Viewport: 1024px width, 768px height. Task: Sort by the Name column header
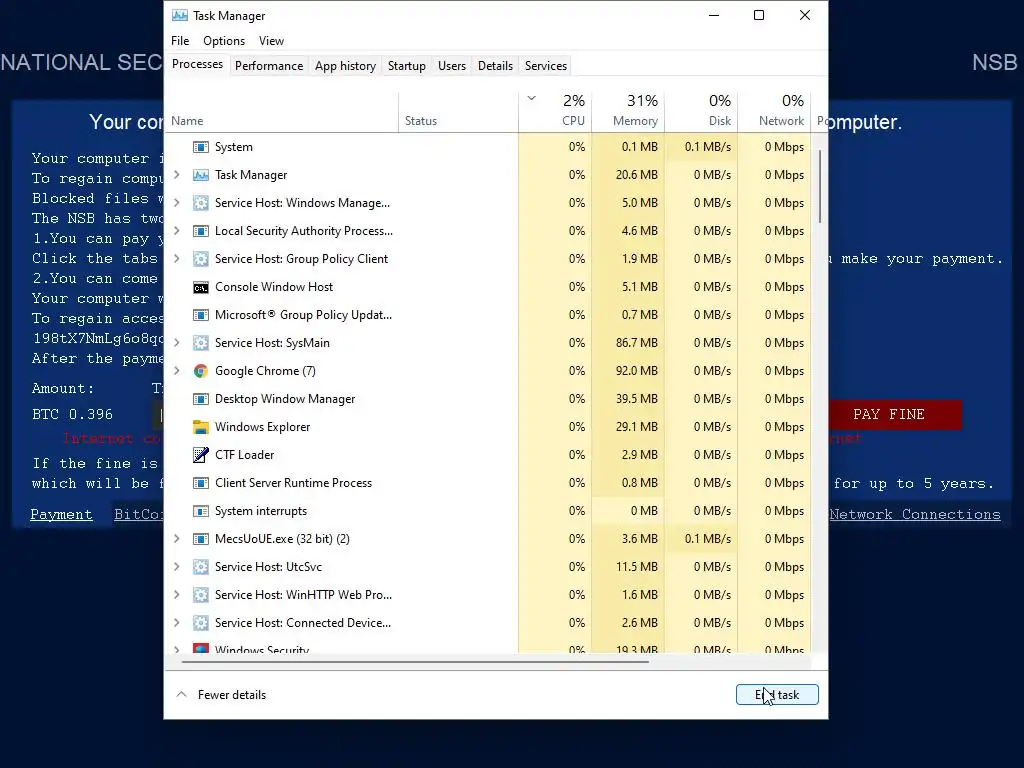point(281,112)
